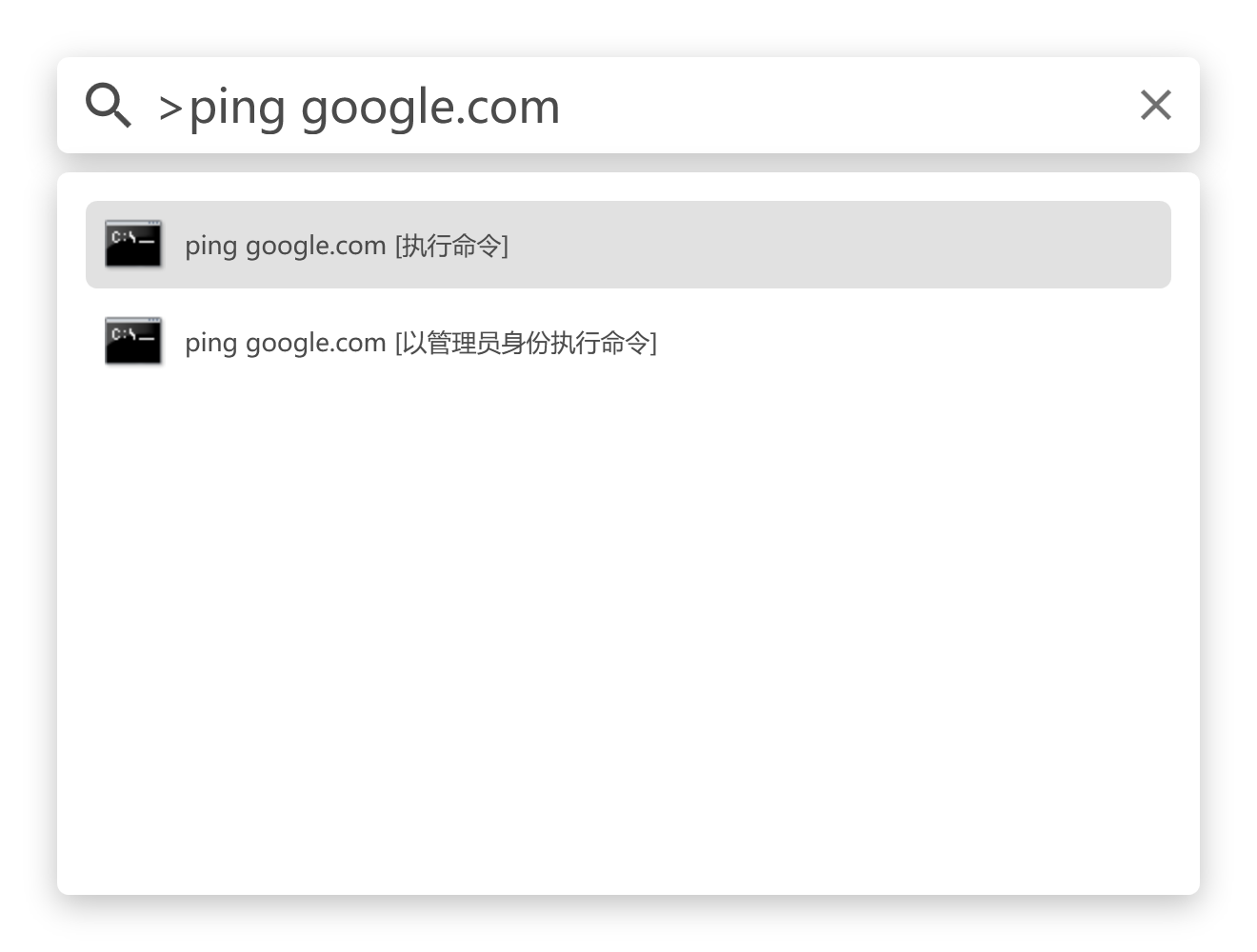
Task: Choose the first suggestion in results list
Action: [x=628, y=245]
